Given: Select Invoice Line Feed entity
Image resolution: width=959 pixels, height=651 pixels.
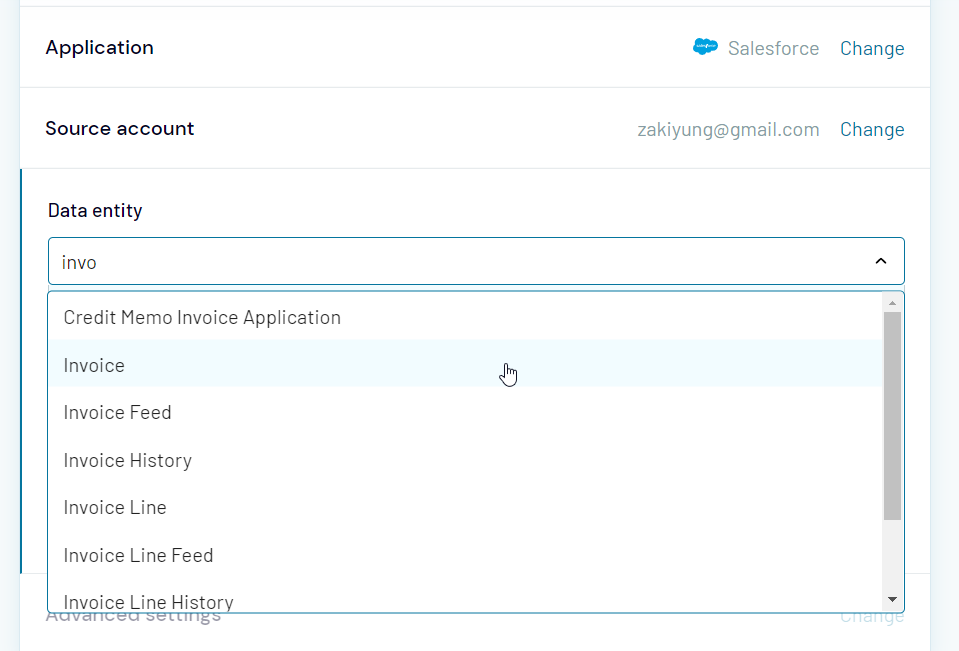Looking at the screenshot, I should click(138, 555).
